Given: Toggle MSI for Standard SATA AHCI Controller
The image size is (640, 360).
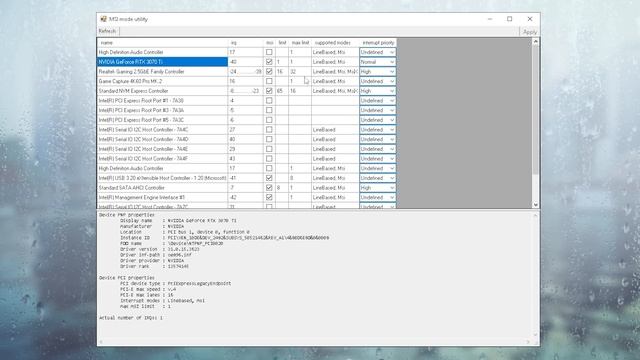Looking at the screenshot, I should coord(269,188).
